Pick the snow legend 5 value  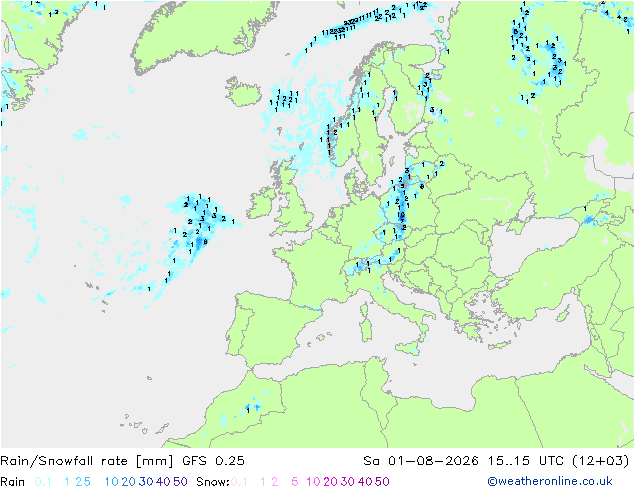(x=295, y=482)
